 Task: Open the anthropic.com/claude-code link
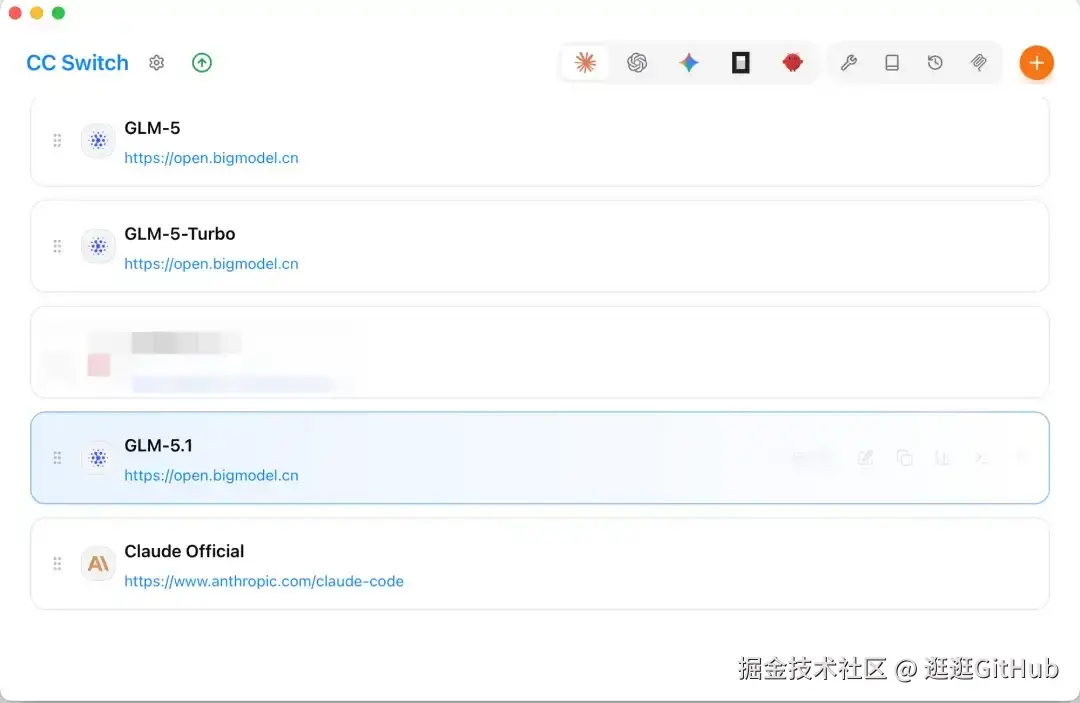click(x=264, y=581)
